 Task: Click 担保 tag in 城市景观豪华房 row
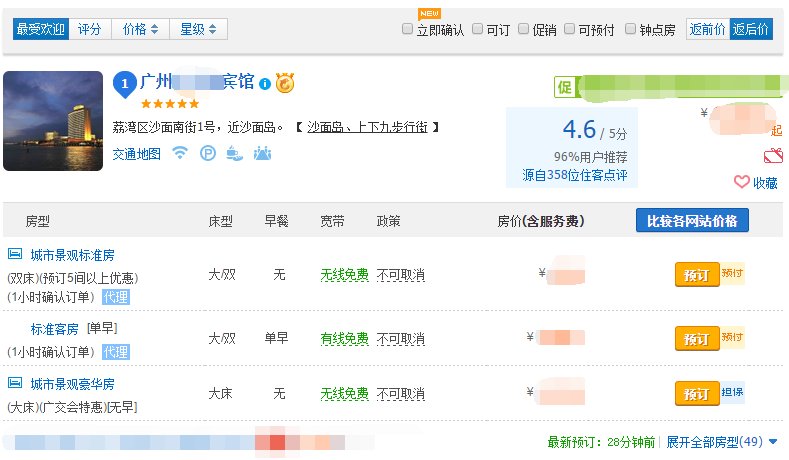pyautogui.click(x=732, y=392)
